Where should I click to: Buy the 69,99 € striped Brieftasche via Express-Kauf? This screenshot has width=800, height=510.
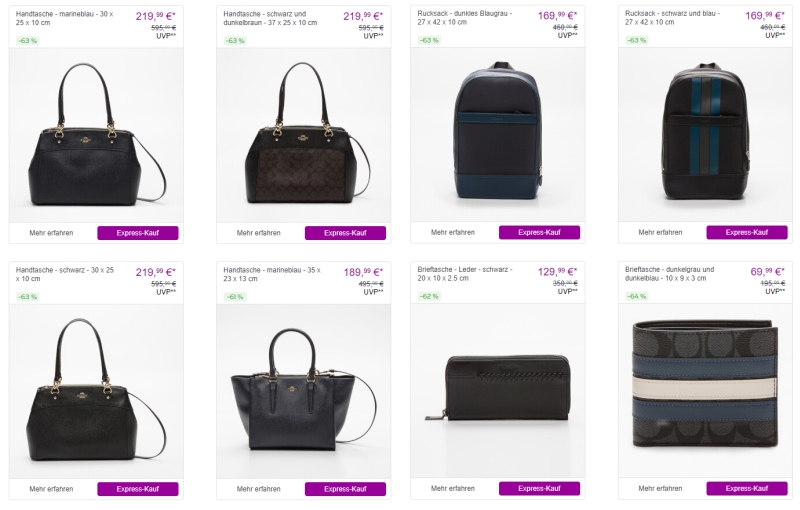tap(746, 489)
